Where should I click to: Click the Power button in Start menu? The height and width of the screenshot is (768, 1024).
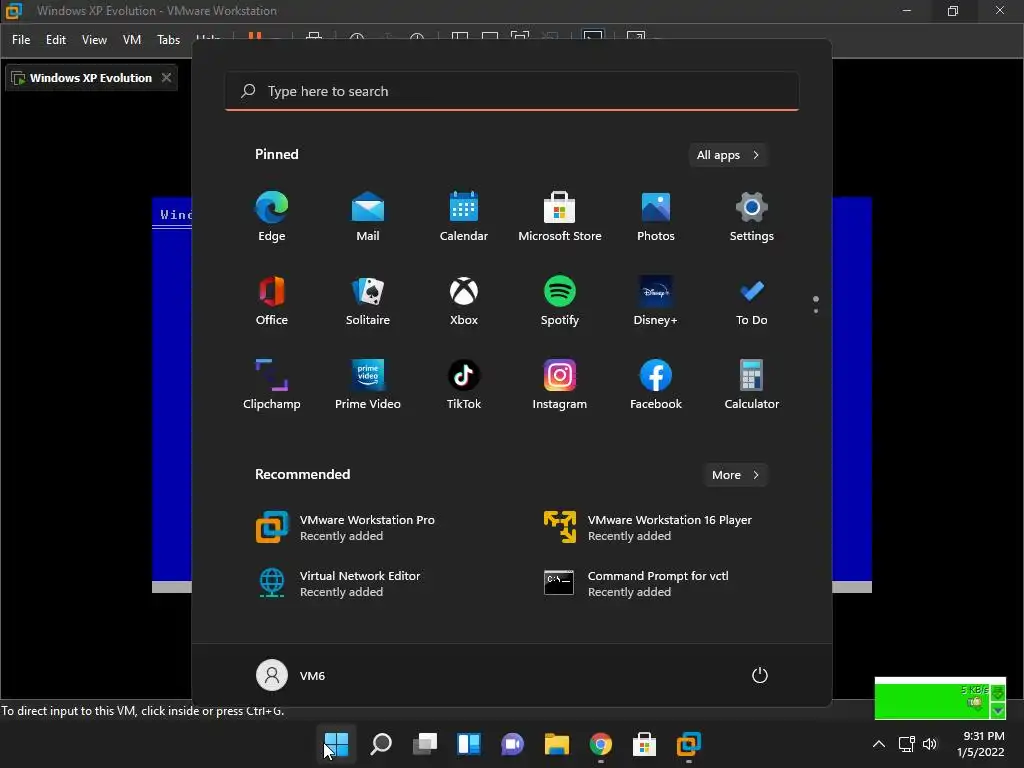coord(760,675)
